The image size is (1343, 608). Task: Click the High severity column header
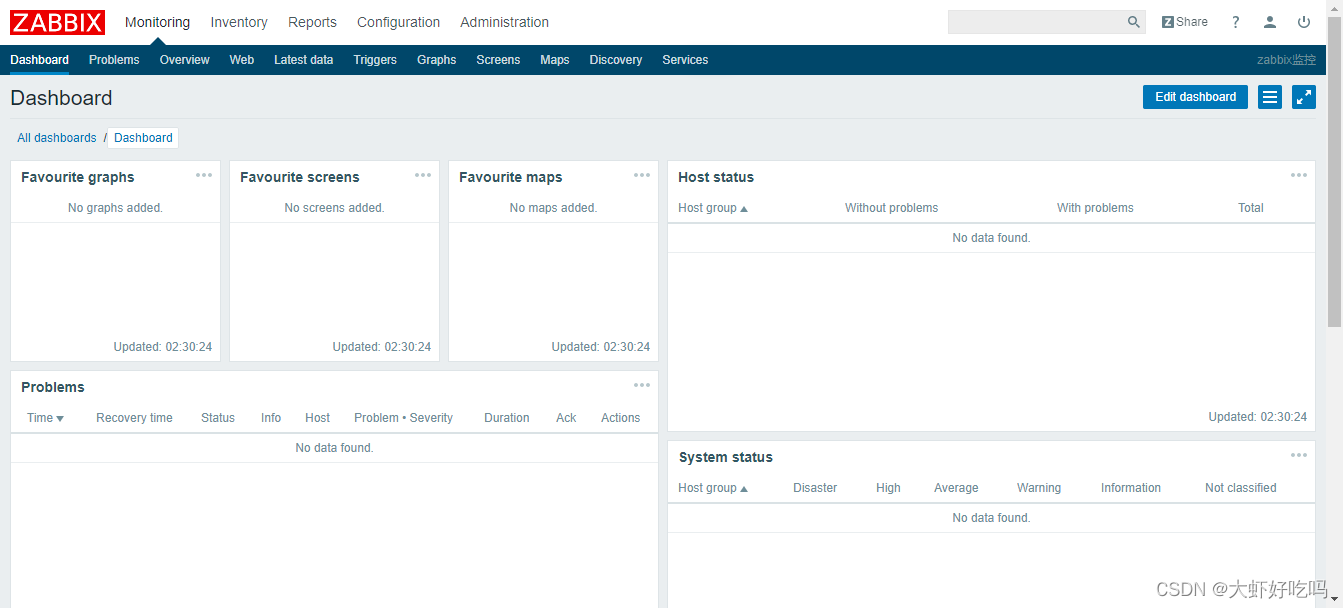(888, 488)
